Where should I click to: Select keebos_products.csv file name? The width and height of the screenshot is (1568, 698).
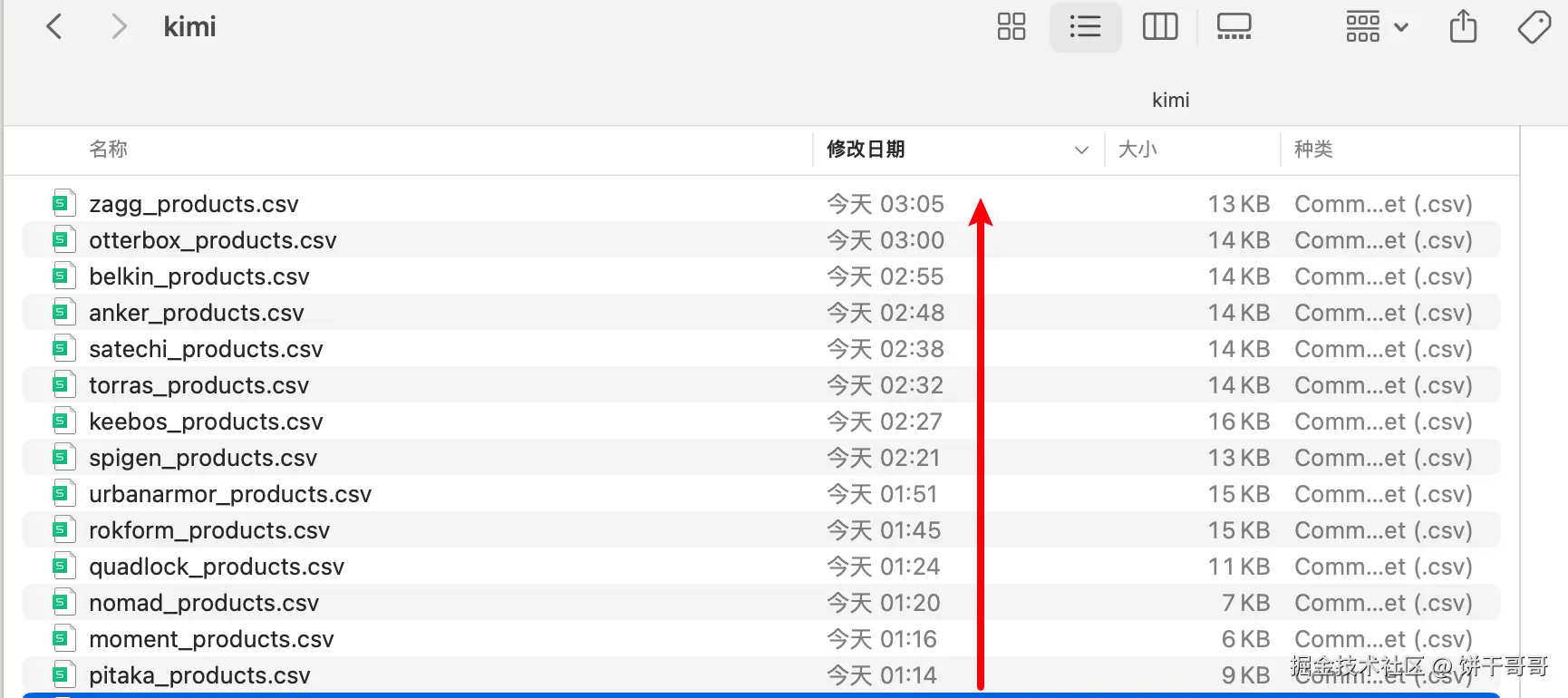206,422
